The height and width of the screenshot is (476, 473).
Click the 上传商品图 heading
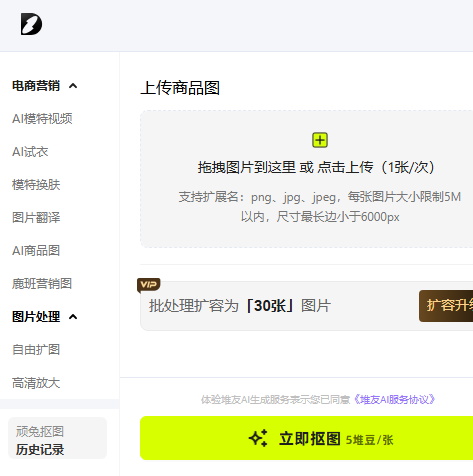[x=180, y=88]
